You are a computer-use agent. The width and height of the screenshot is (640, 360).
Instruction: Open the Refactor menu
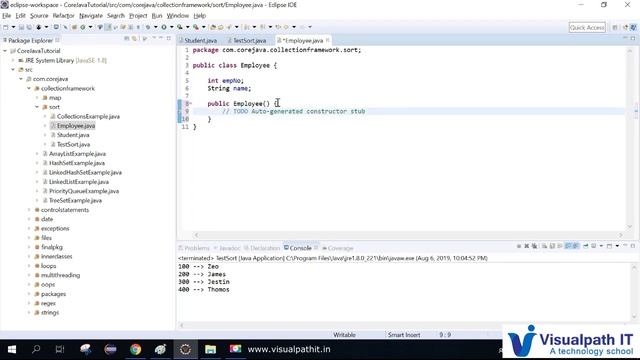(63, 16)
